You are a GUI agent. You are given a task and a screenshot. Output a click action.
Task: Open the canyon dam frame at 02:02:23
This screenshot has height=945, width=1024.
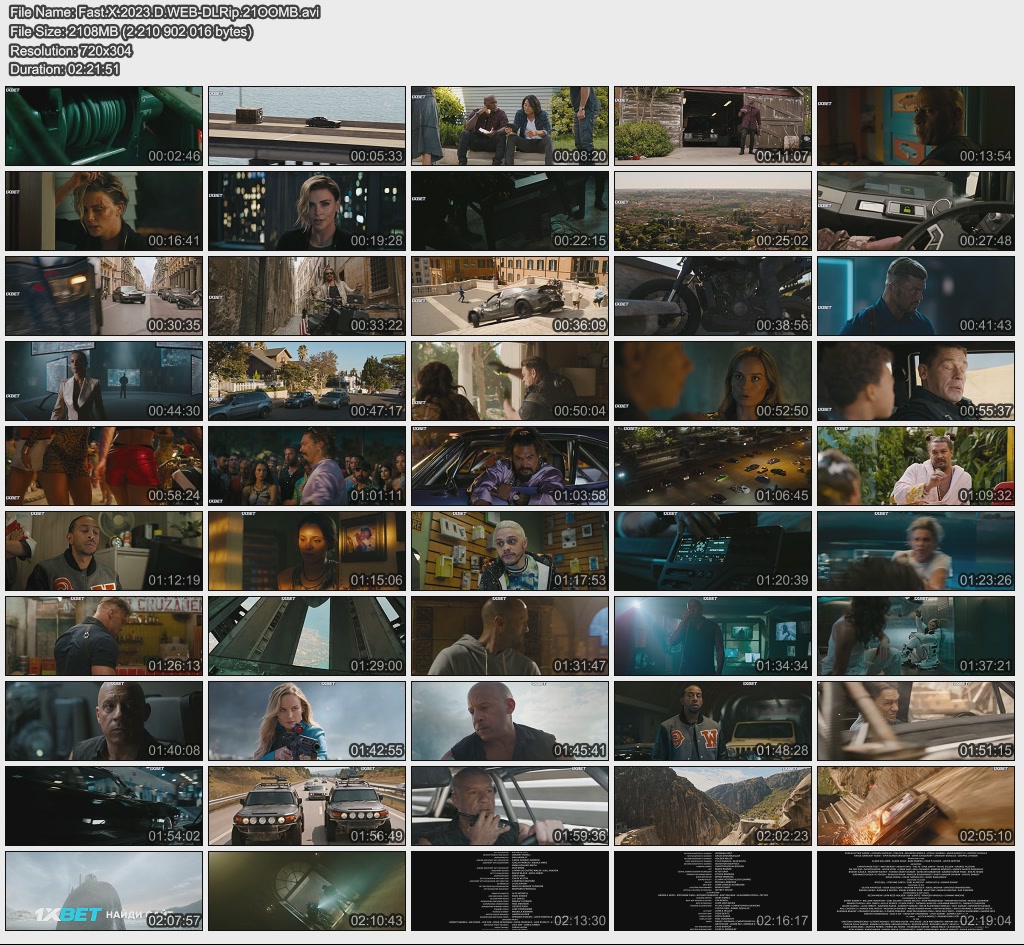(713, 806)
